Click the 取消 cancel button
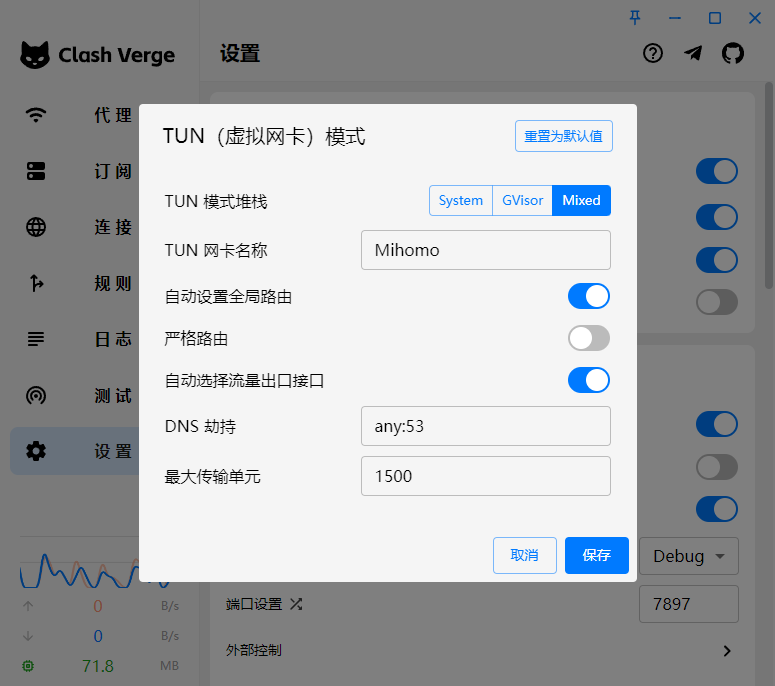The image size is (775, 686). (524, 555)
